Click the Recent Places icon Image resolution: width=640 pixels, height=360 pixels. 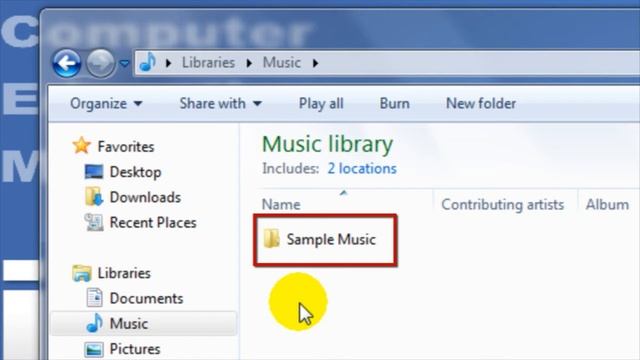click(x=94, y=222)
